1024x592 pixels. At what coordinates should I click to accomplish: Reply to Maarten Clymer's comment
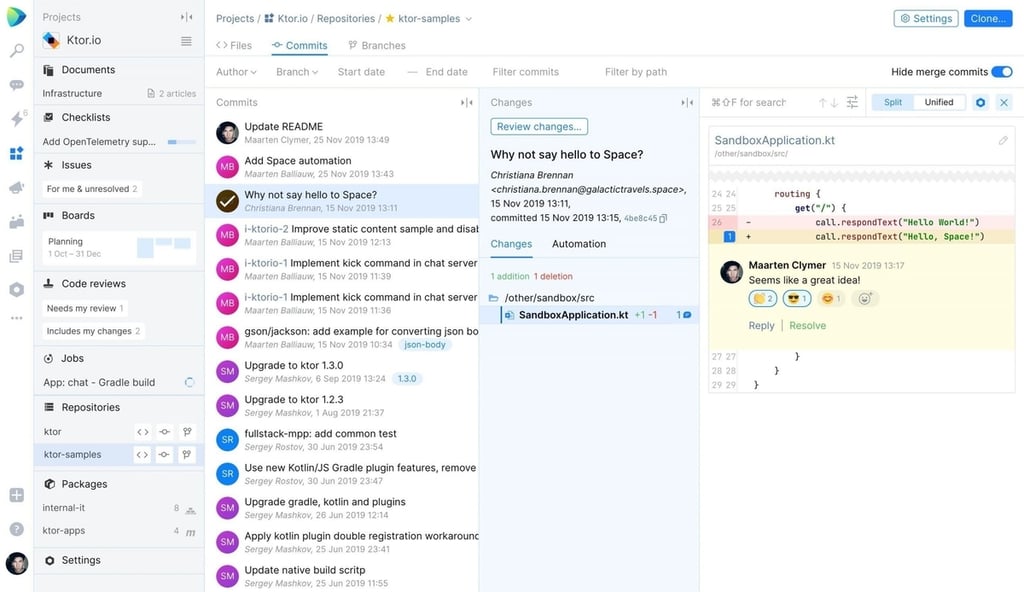pyautogui.click(x=761, y=325)
